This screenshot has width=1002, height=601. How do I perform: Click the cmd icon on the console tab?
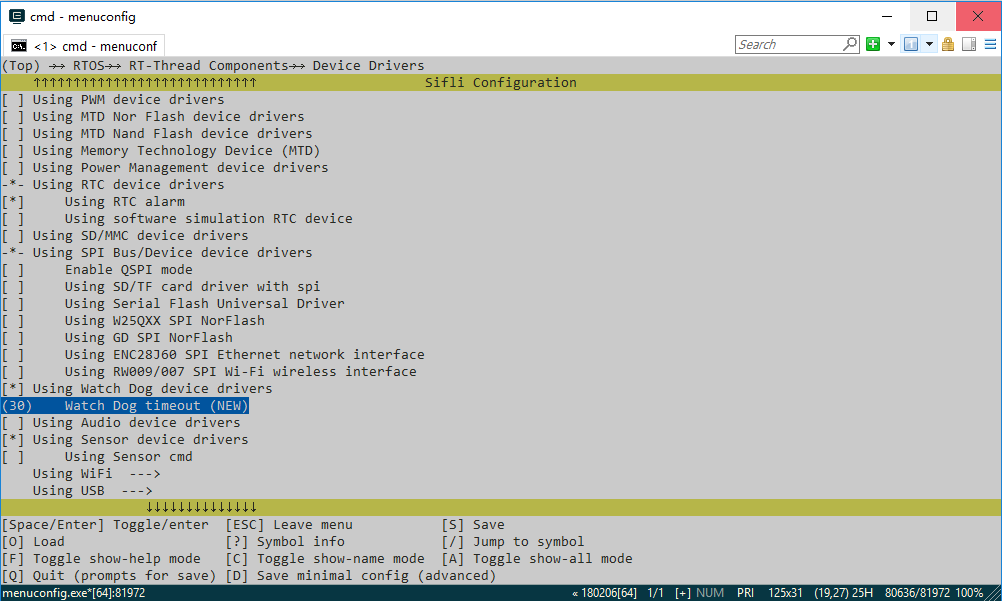(19, 46)
